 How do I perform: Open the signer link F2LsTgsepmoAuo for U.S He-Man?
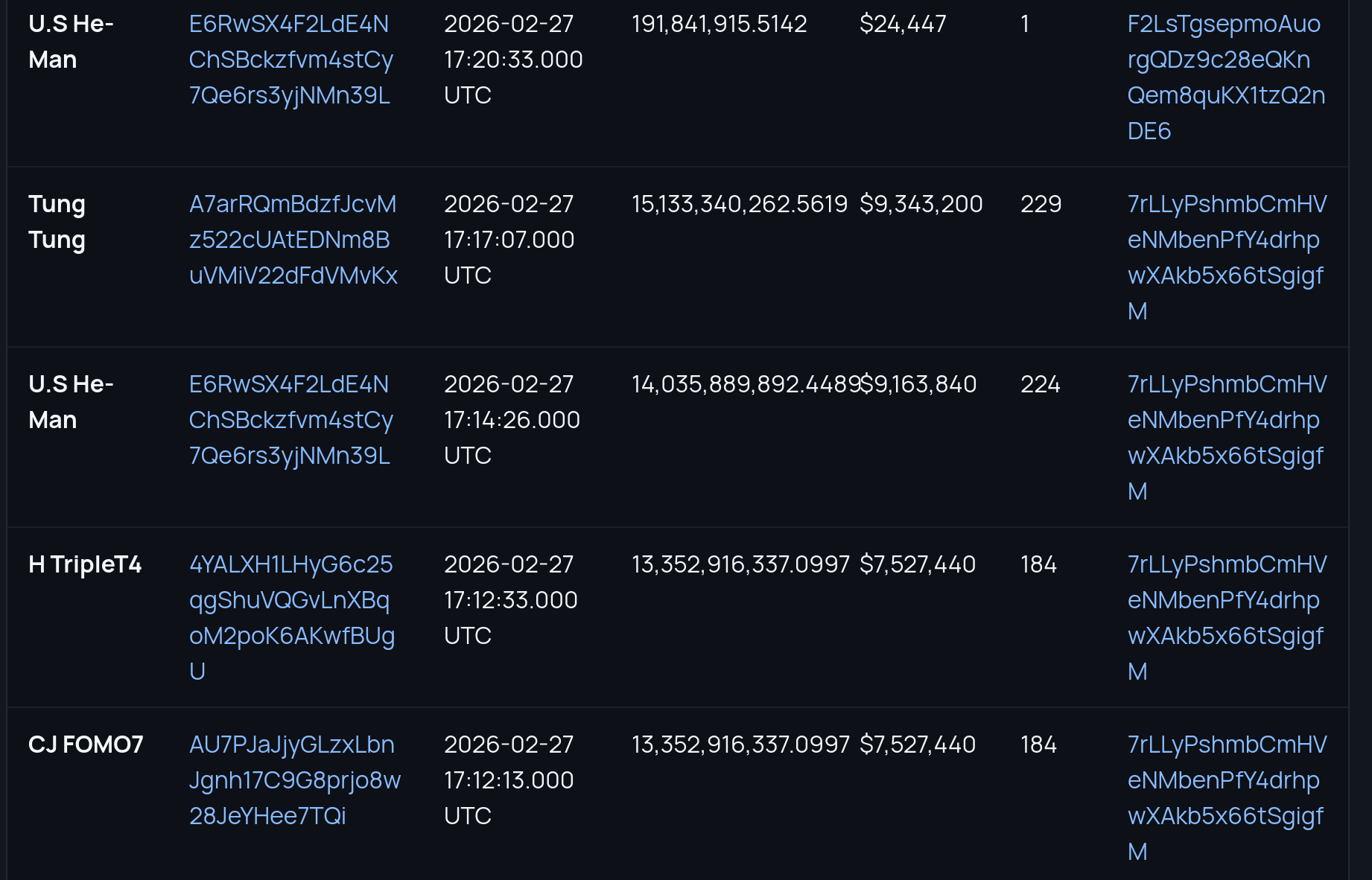(1225, 77)
